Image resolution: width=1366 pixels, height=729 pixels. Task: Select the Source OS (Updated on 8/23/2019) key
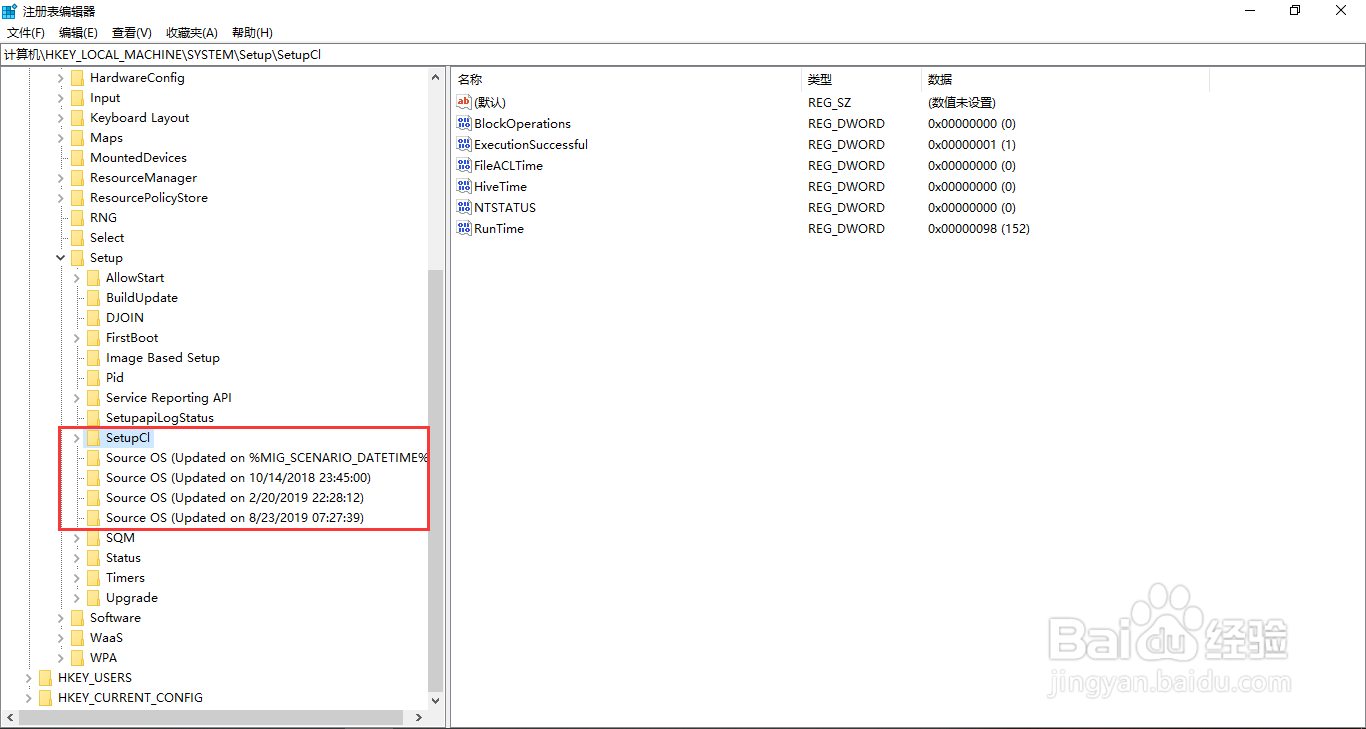(236, 517)
